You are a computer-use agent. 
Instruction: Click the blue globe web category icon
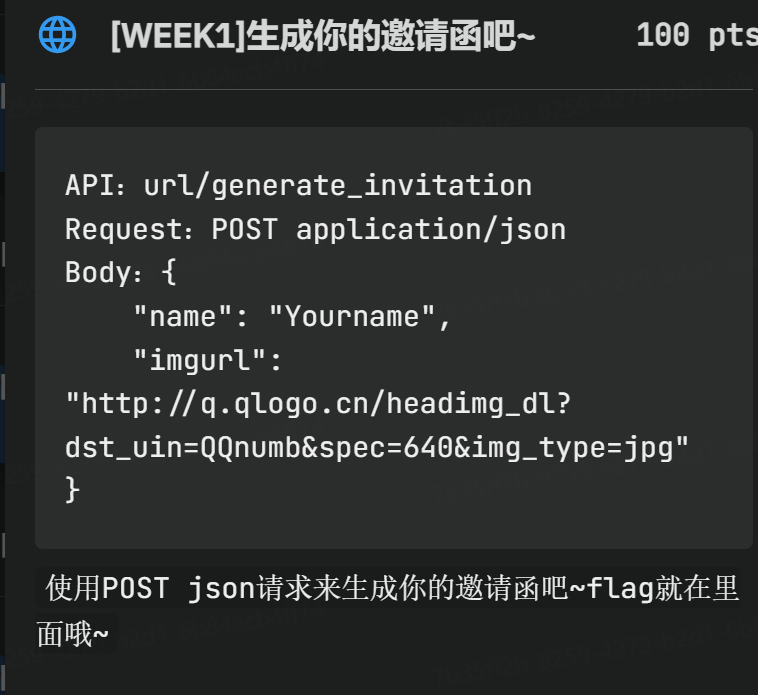[57, 35]
